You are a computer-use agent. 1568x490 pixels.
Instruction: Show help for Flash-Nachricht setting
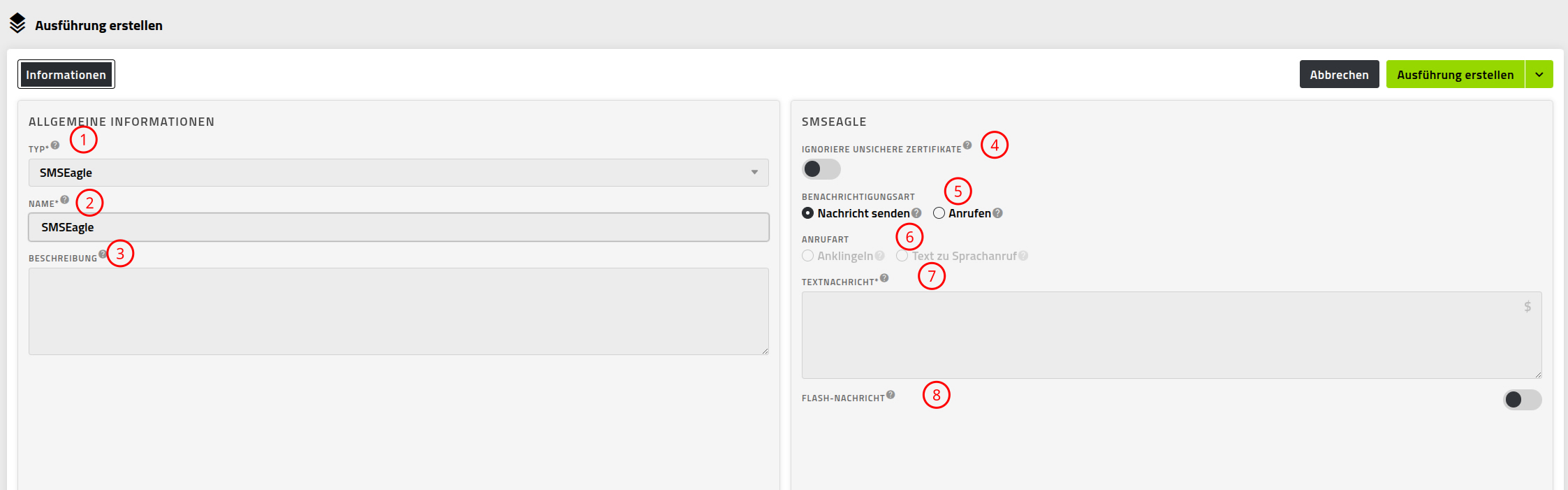[891, 395]
